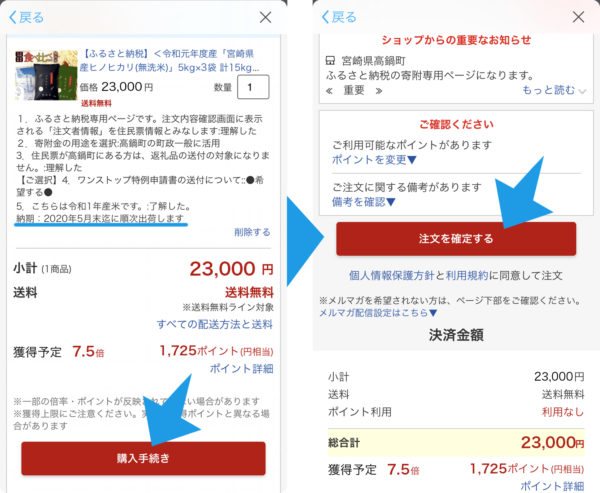Open the ふるさと納税 rice product title link

click(x=170, y=60)
